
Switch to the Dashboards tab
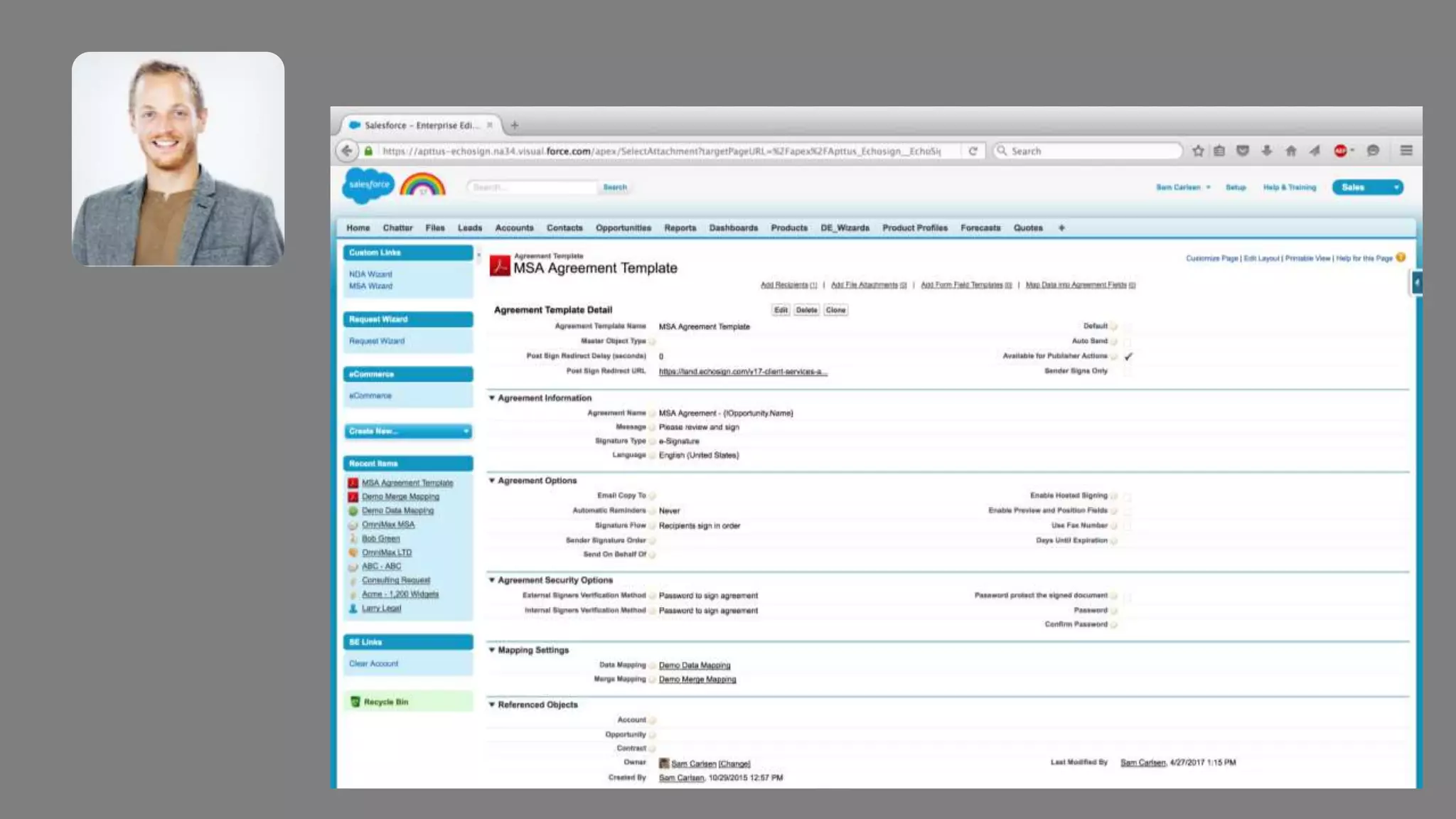(733, 228)
